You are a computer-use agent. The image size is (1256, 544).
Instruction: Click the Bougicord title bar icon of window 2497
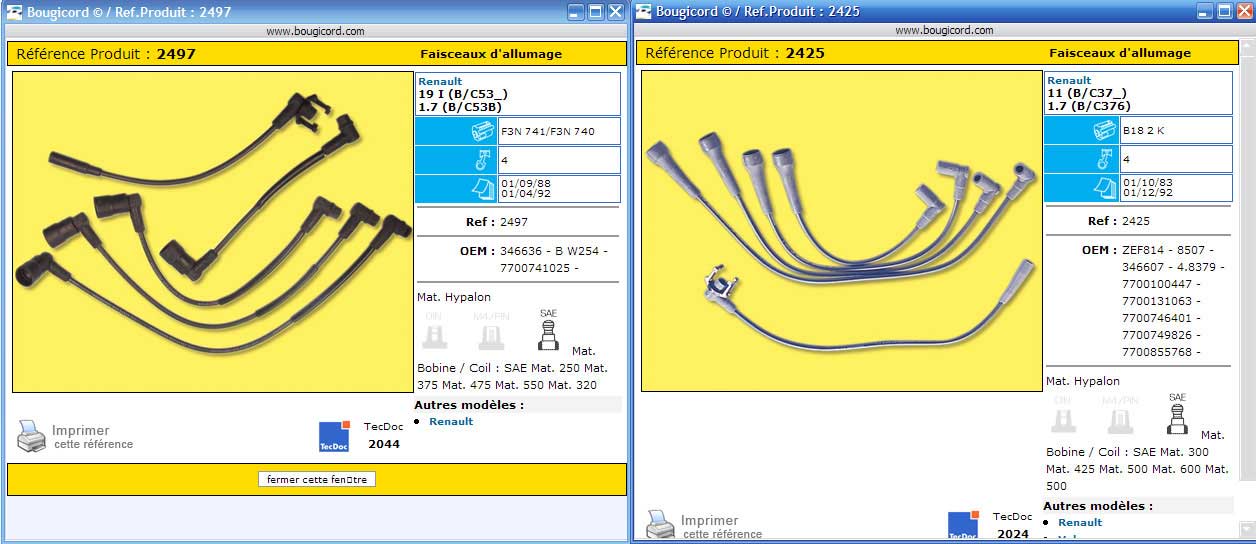click(x=14, y=12)
